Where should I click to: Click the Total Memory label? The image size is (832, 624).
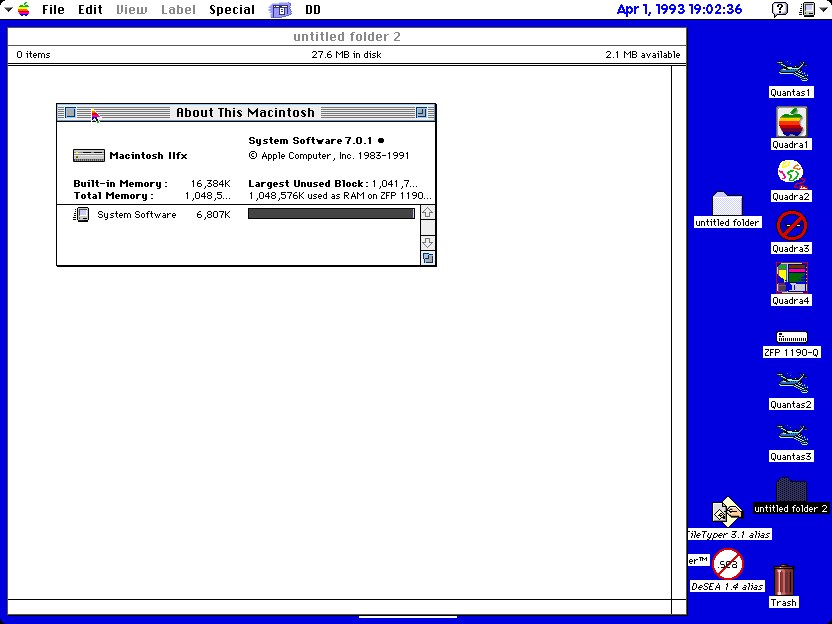point(114,196)
